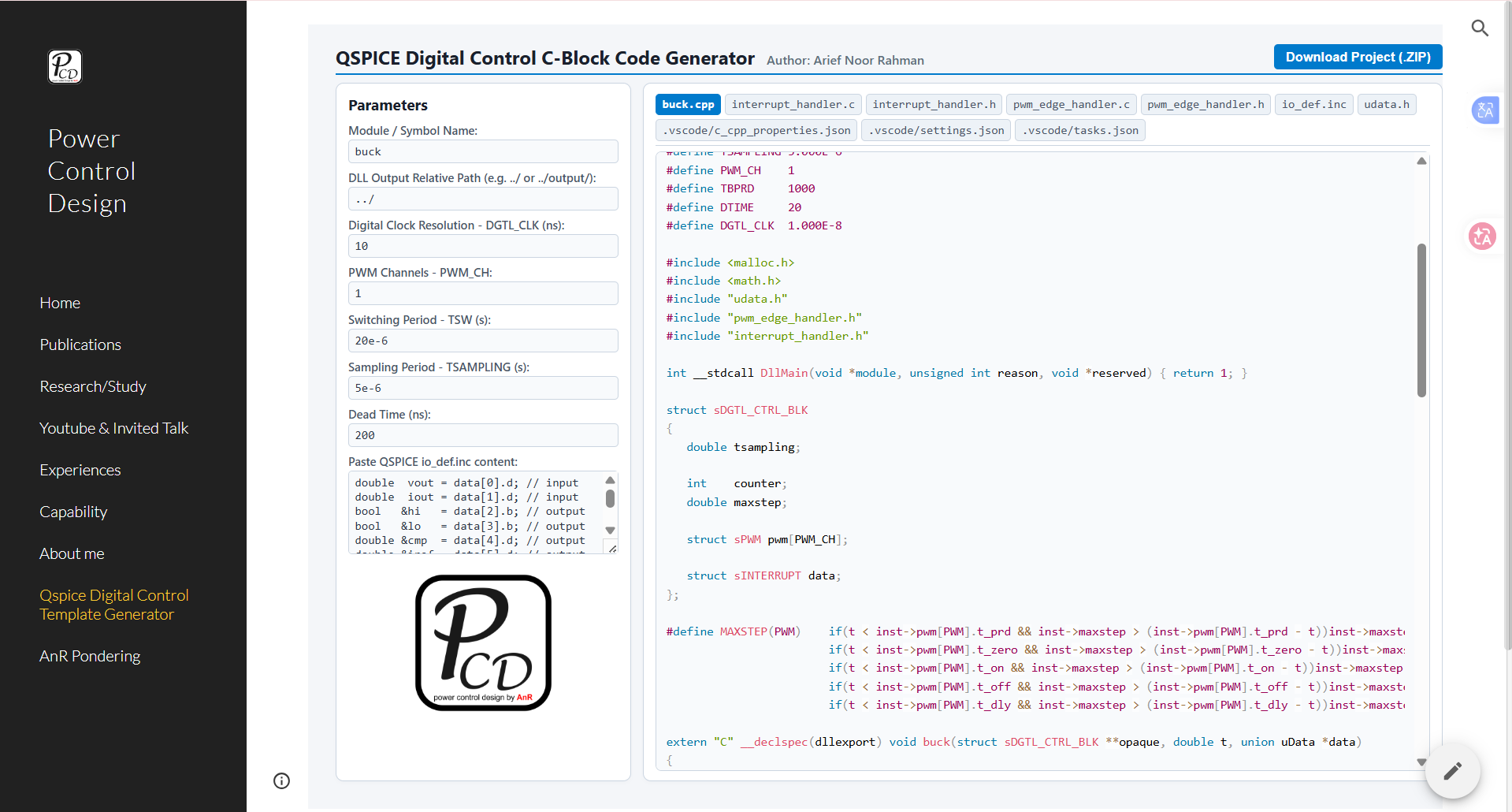Open Qspice Digital Control Template Generator link
The height and width of the screenshot is (812, 1512).
(114, 605)
